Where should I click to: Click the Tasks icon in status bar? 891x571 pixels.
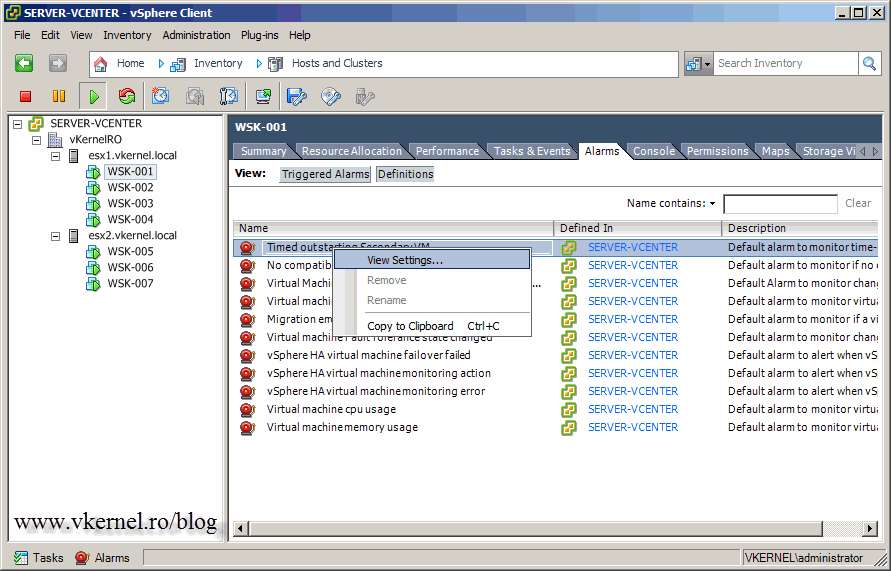point(21,558)
